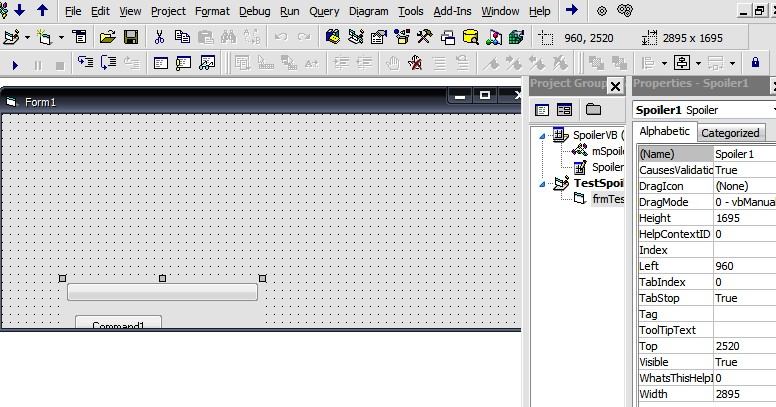Select the frmTes form in project tree

(606, 199)
